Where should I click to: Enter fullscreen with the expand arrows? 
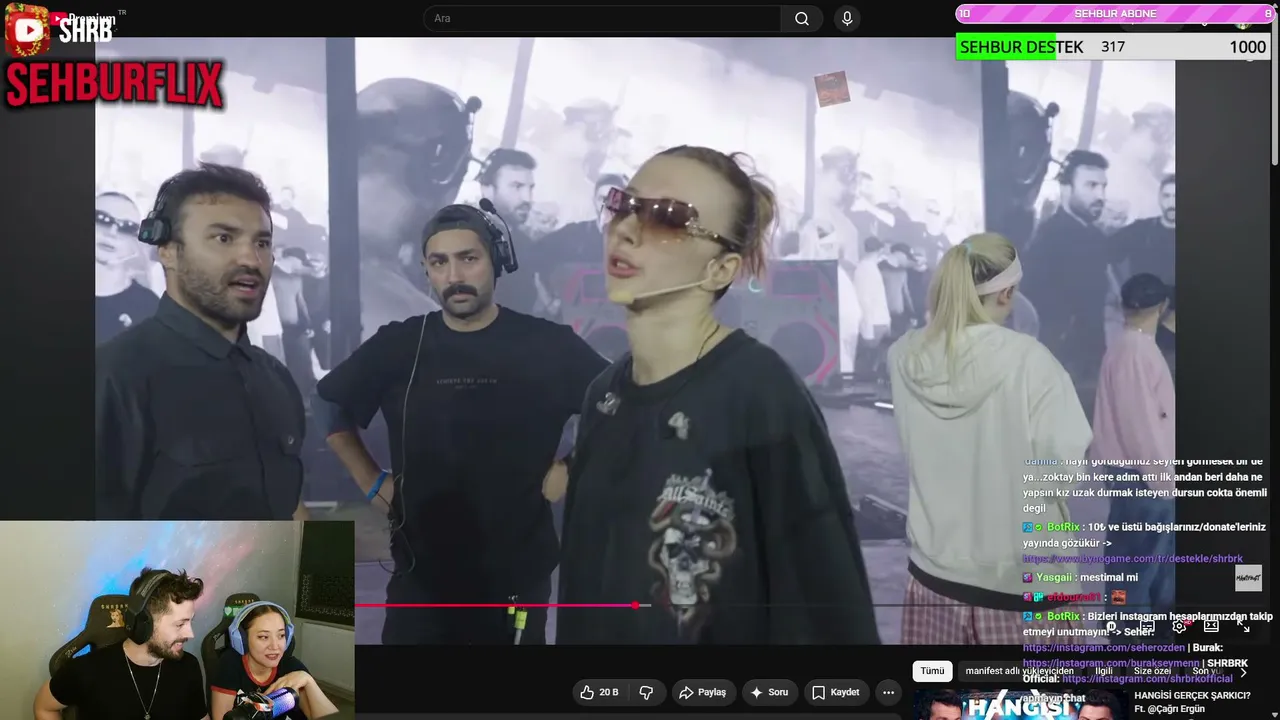(x=1244, y=626)
